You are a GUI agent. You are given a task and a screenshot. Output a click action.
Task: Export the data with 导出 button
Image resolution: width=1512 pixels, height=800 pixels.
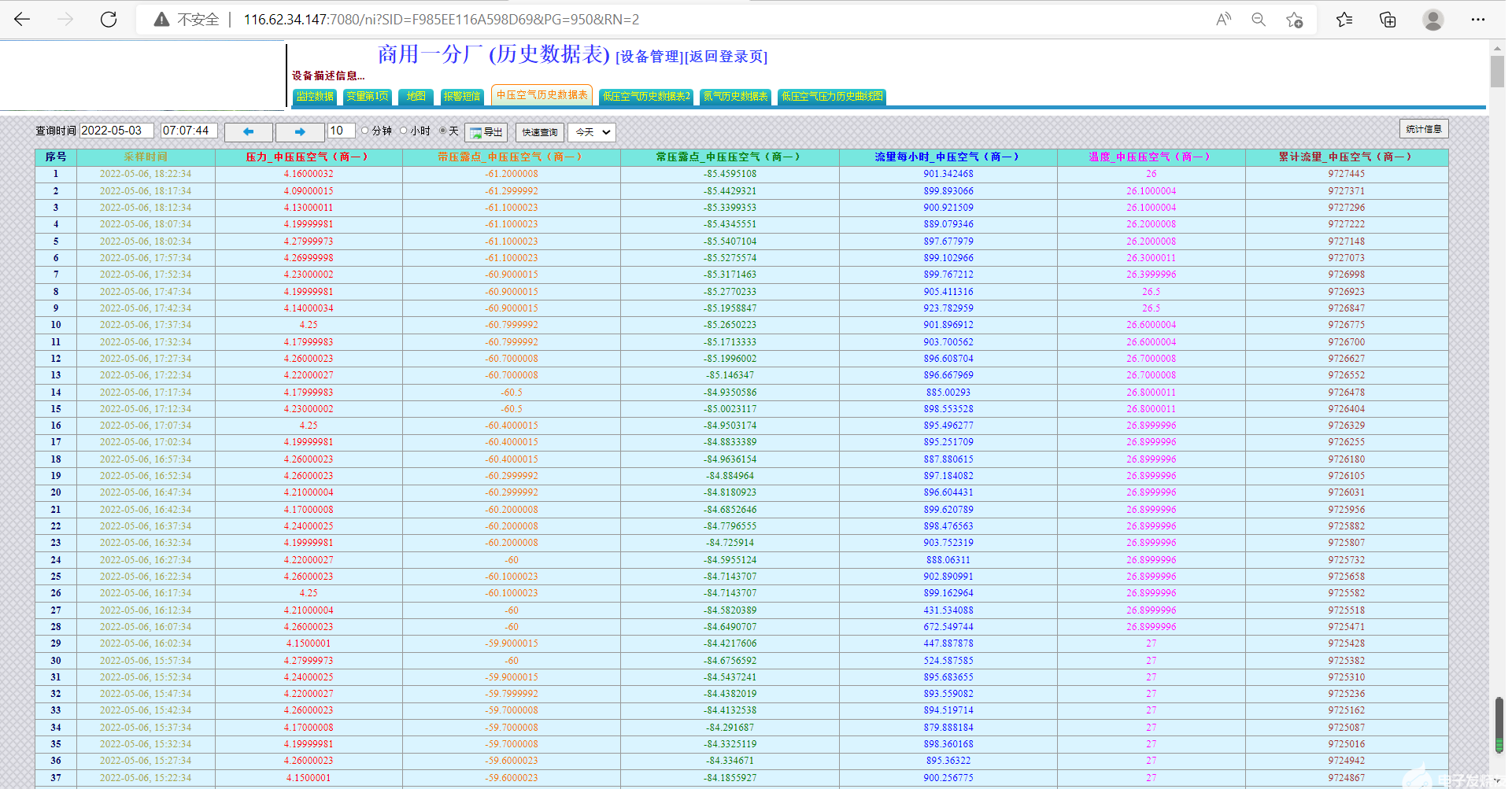tap(486, 132)
